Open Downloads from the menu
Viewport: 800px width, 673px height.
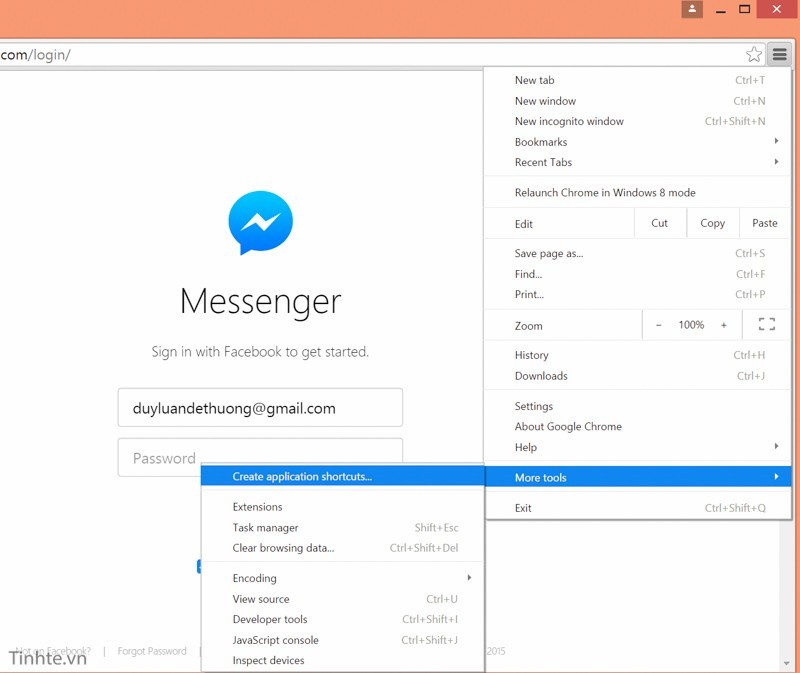coord(638,376)
